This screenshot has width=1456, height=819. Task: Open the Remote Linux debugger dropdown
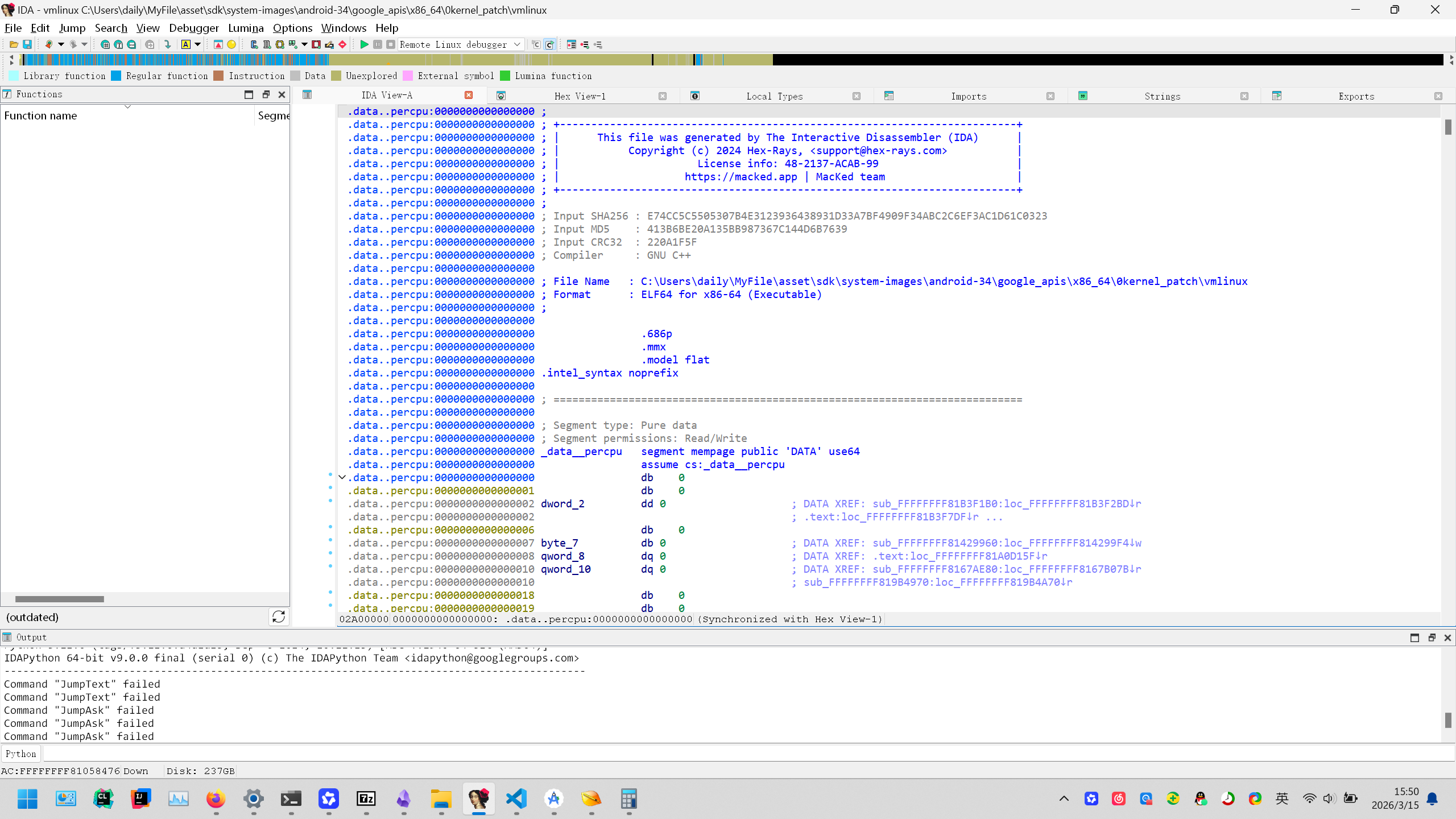tap(517, 44)
